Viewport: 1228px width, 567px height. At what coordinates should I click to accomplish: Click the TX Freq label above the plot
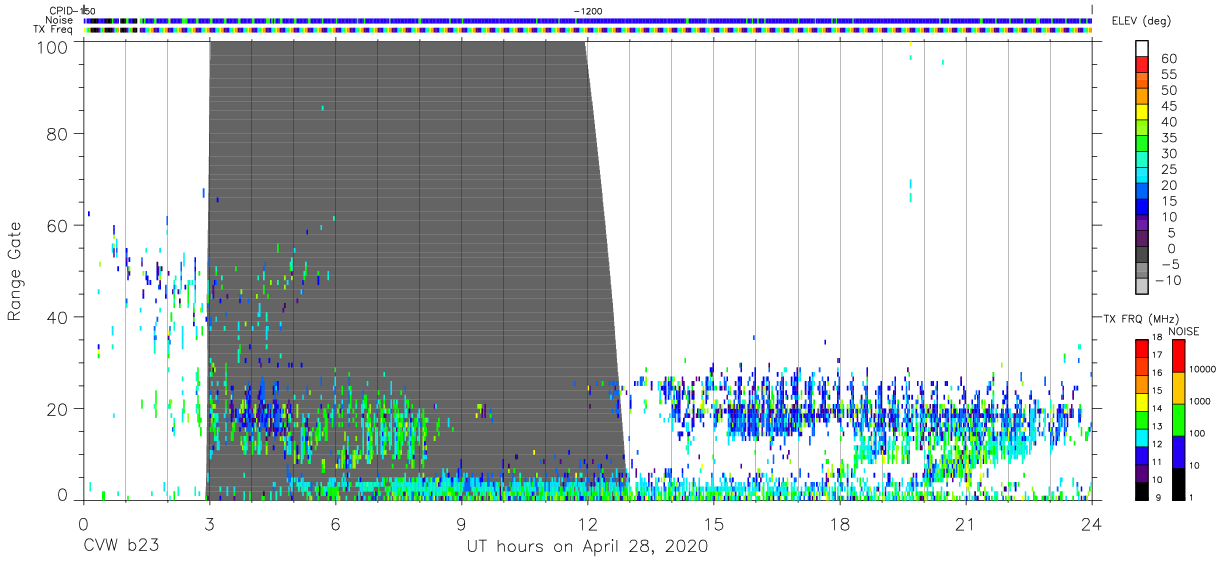pos(53,29)
